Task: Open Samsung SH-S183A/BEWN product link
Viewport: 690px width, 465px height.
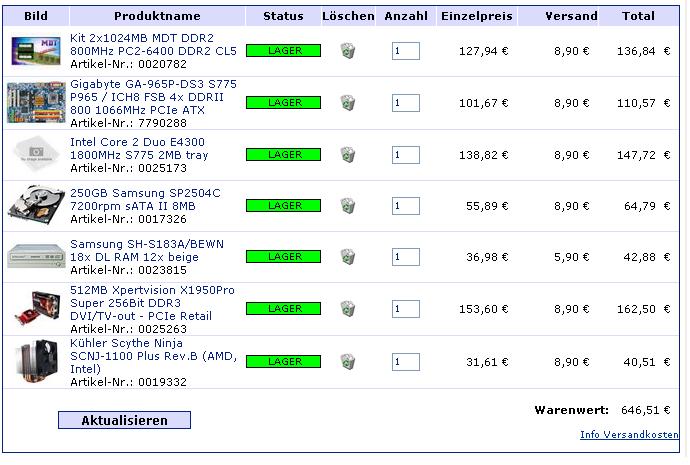Action: (x=147, y=250)
